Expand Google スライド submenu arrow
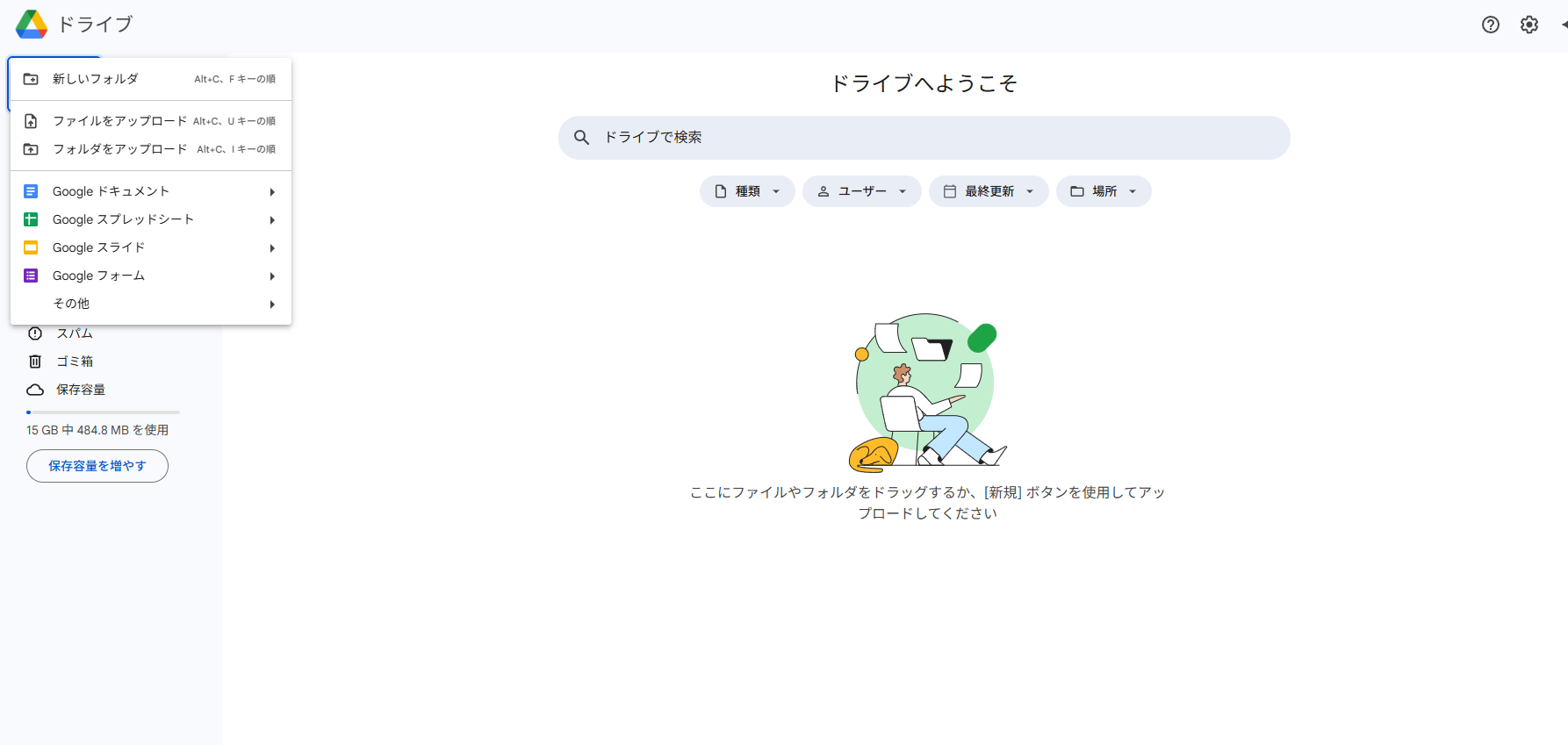This screenshot has height=745, width=1568. [272, 248]
